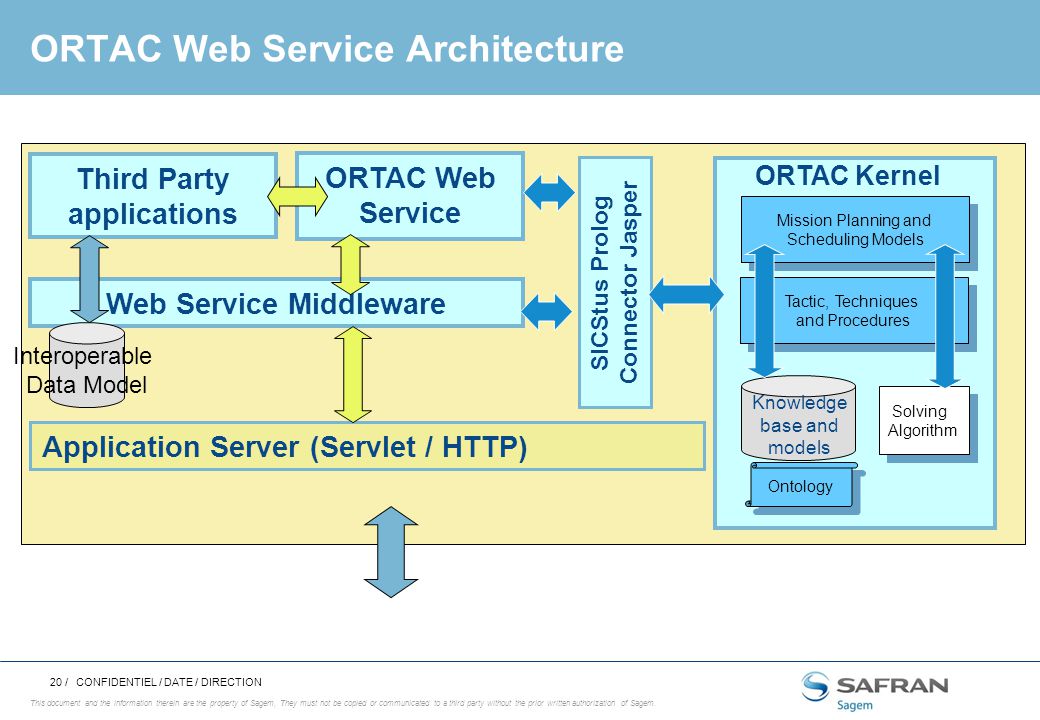1040x720 pixels.
Task: Select the Application Server (Servlet / HTTP) box
Action: point(367,446)
